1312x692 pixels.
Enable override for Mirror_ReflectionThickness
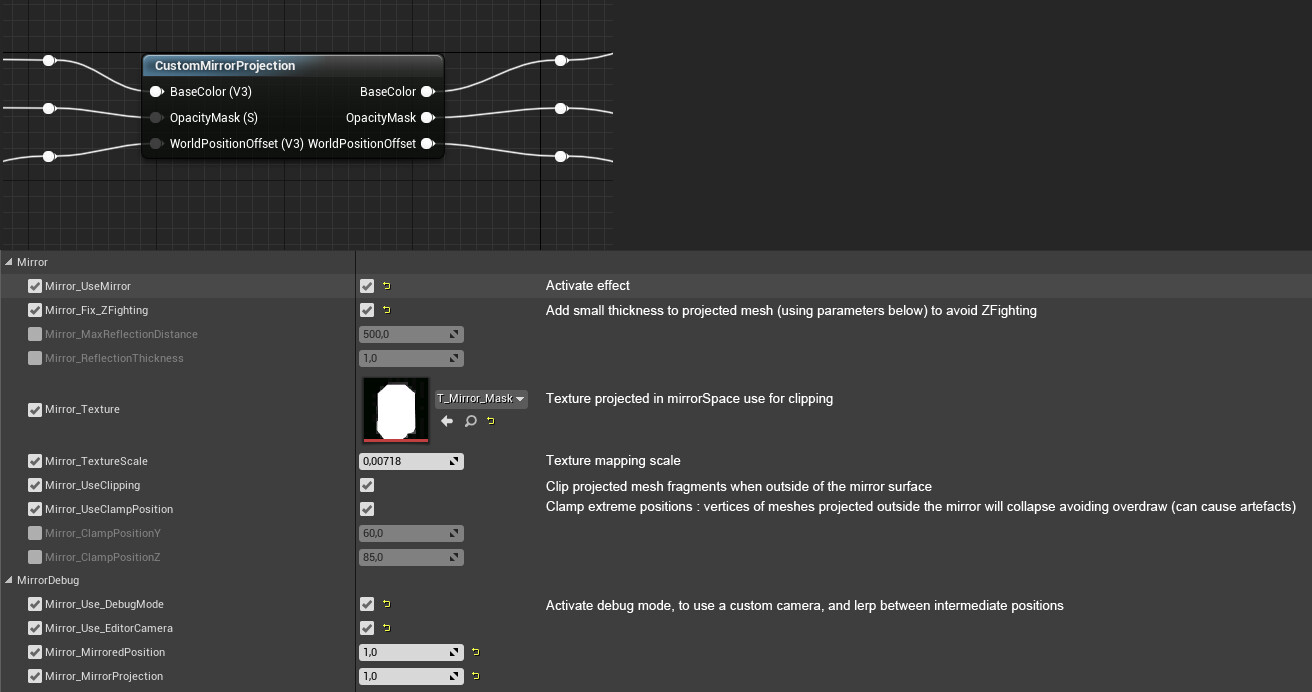coord(35,358)
